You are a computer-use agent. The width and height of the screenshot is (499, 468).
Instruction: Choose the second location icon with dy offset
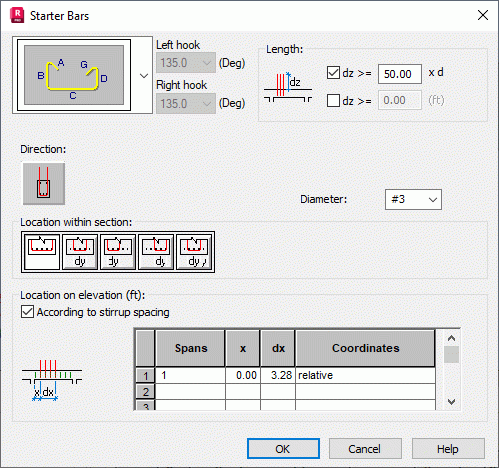point(80,252)
